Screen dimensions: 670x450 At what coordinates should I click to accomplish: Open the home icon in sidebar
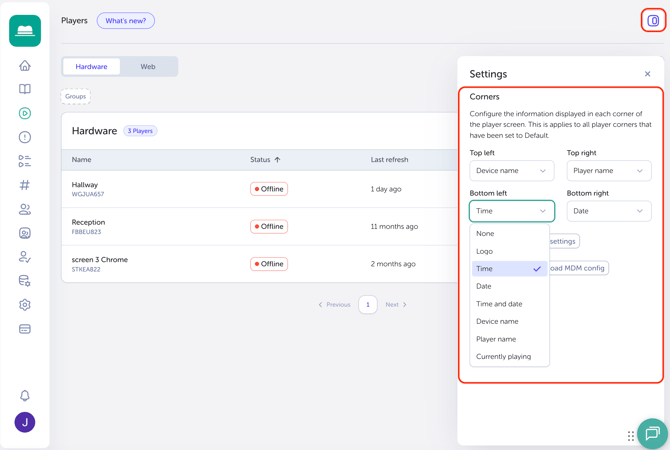pyautogui.click(x=25, y=65)
